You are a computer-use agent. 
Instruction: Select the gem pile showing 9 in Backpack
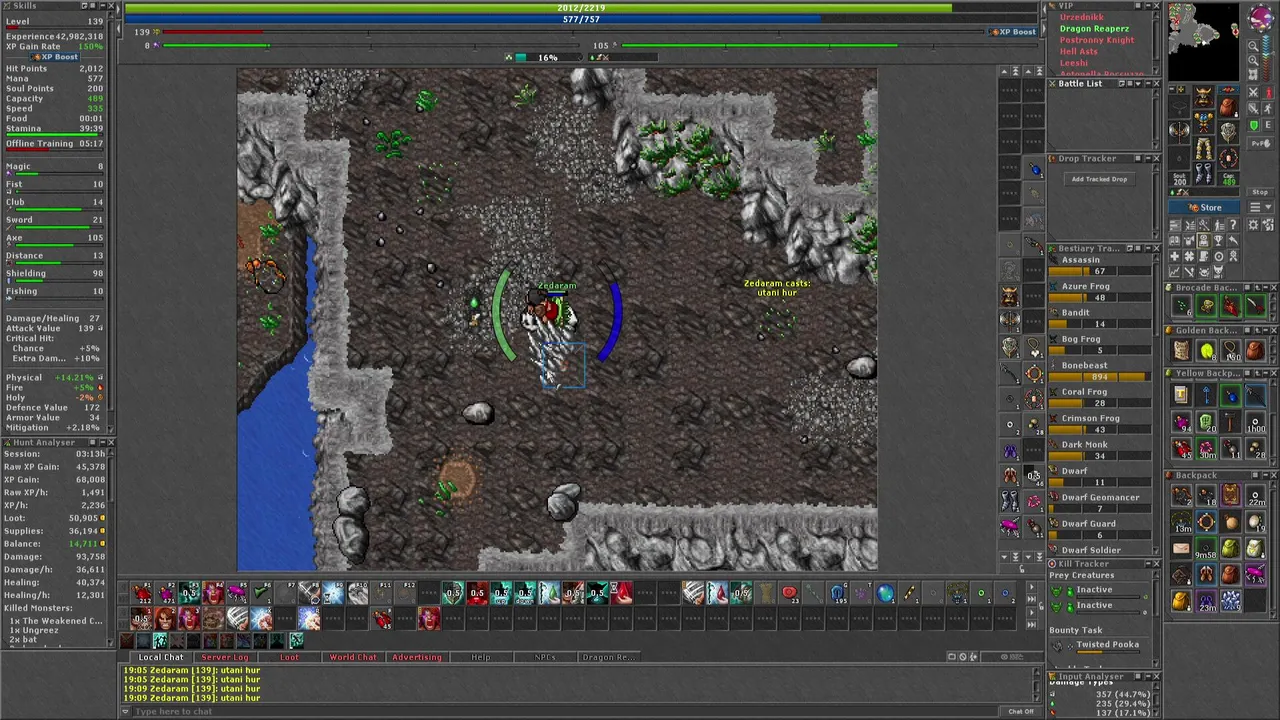(1231, 601)
